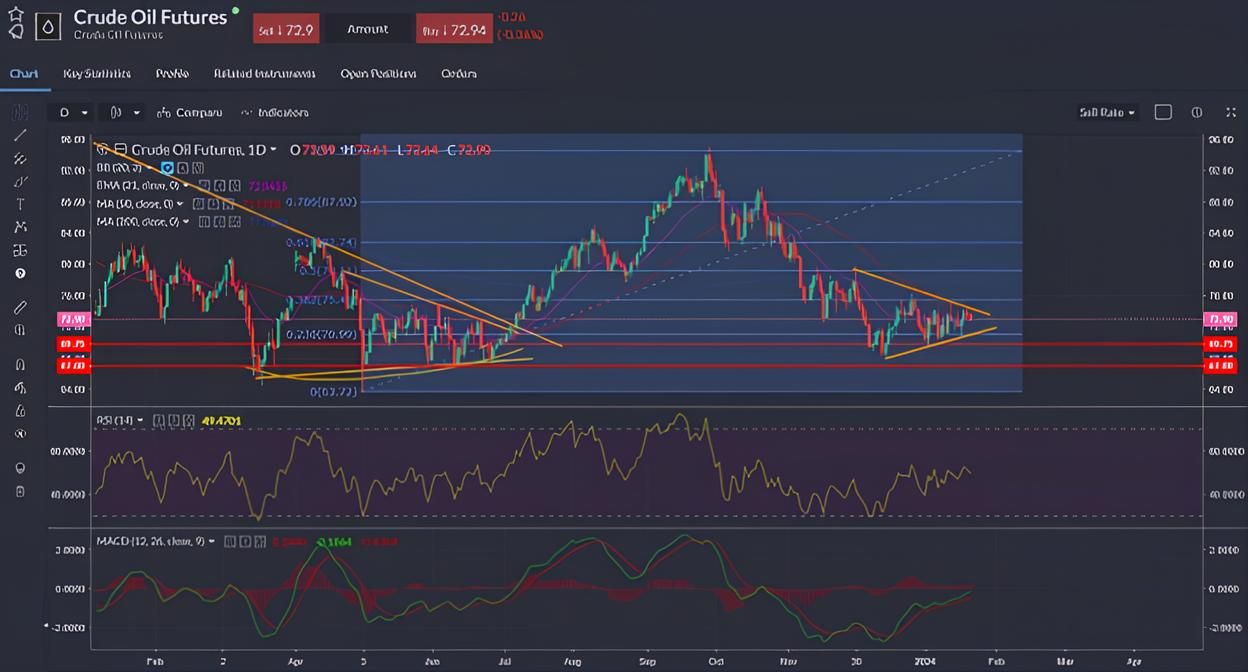The image size is (1248, 672).
Task: Open the candle chart type dropdown
Action: point(124,112)
